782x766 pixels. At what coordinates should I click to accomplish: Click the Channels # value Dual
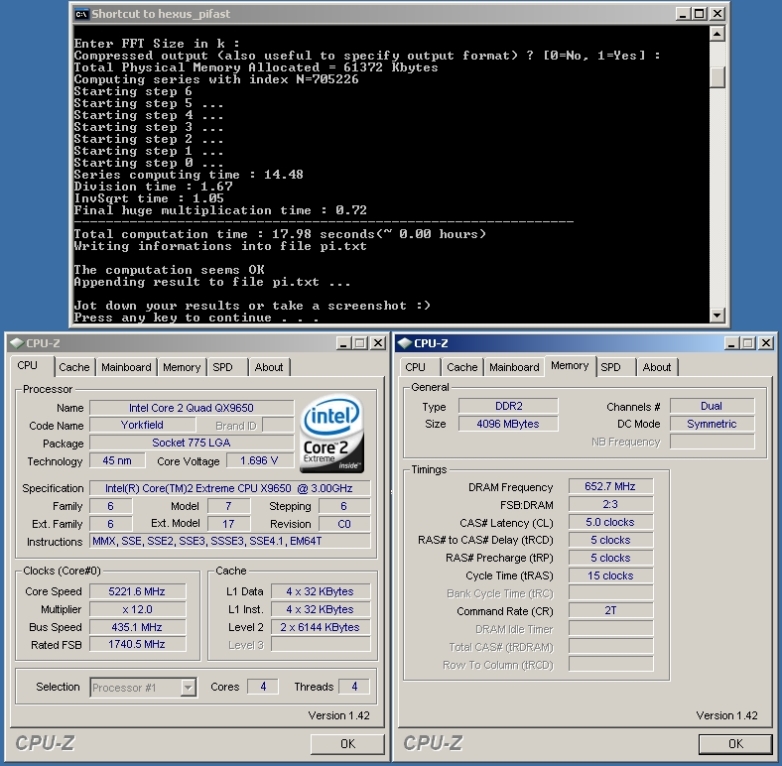point(712,406)
